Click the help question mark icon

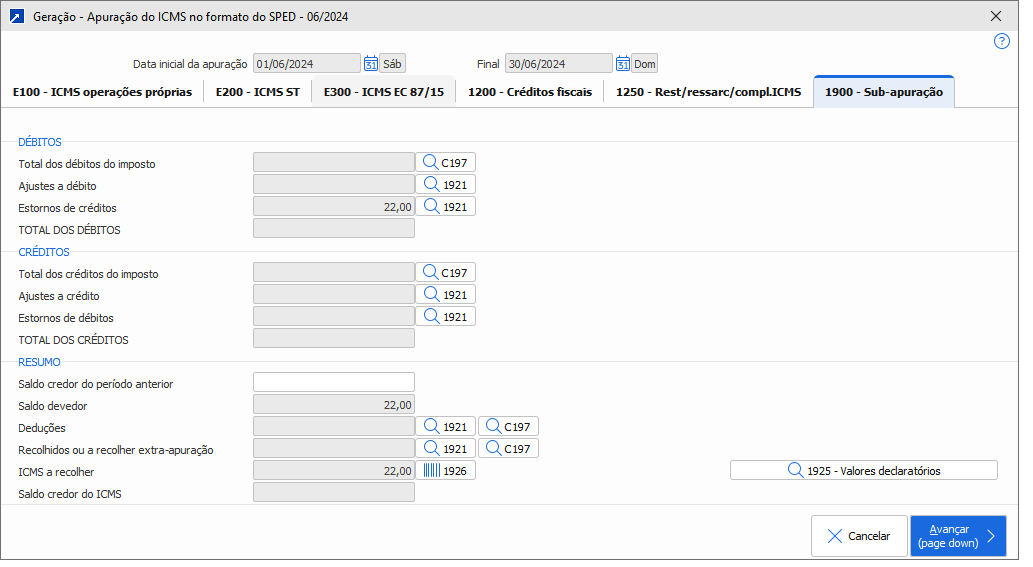[1001, 41]
